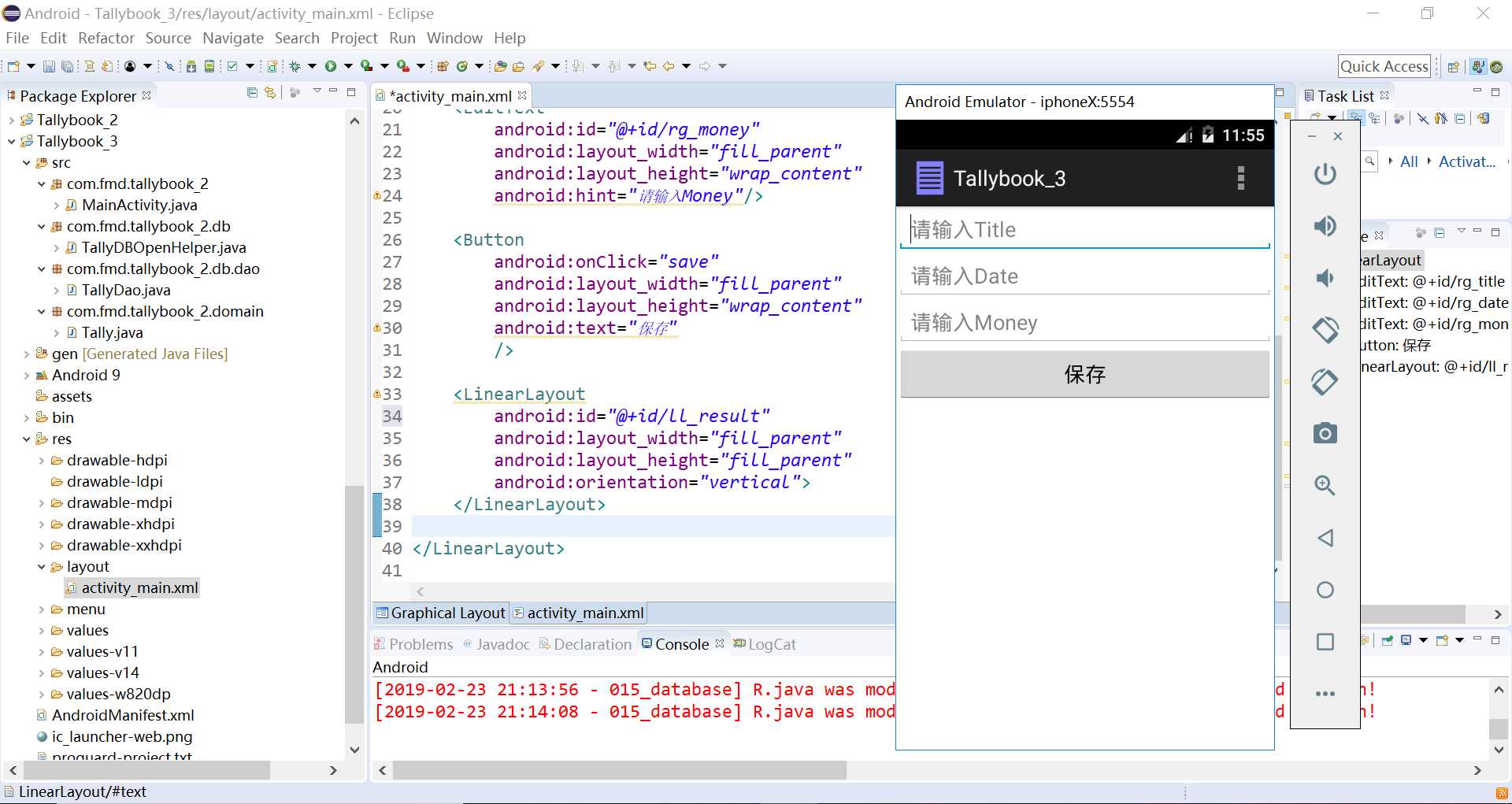Click the Back navigation arrow in toolbar
This screenshot has height=804, width=1512.
(x=669, y=66)
